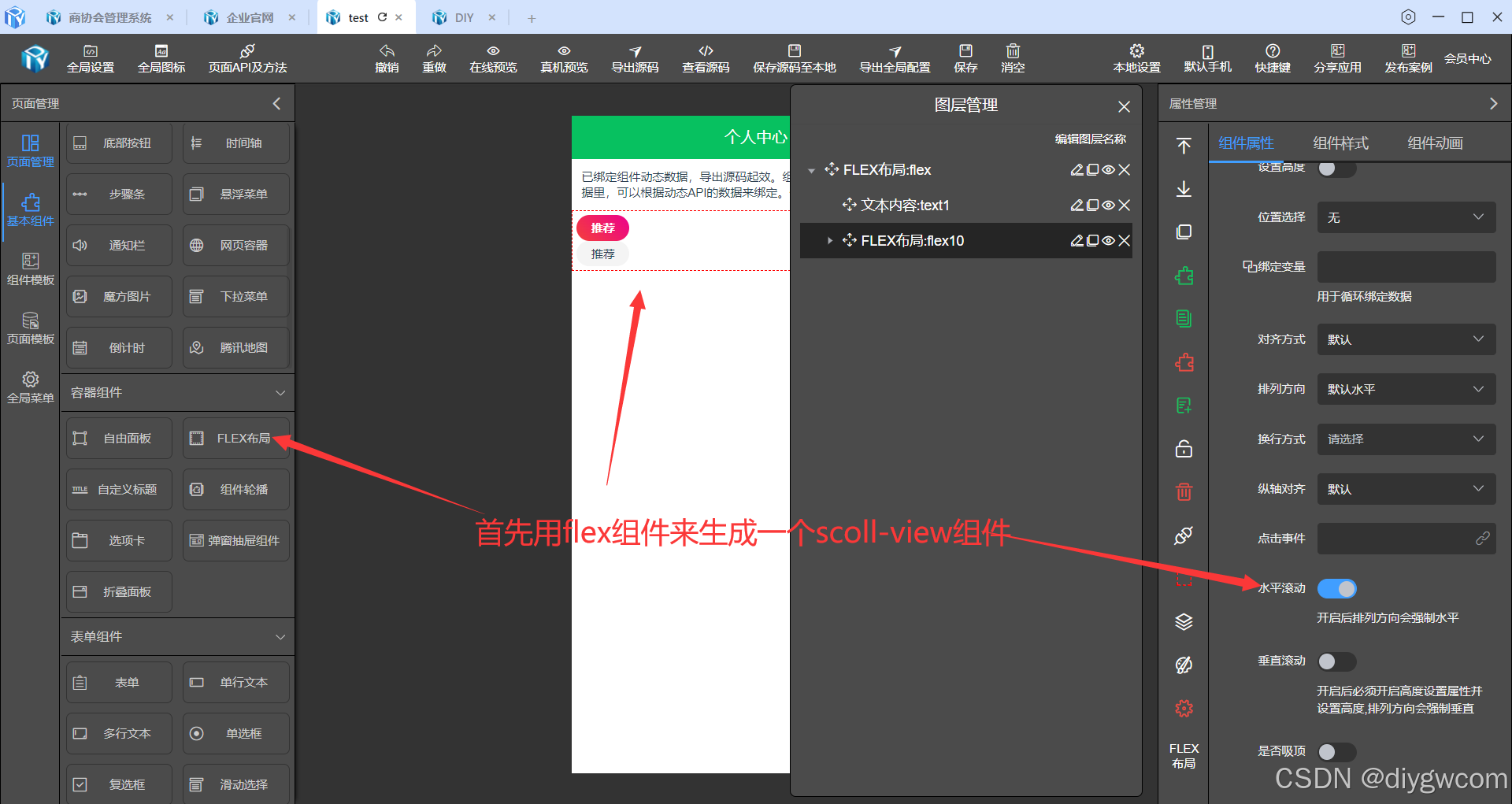Open 全局图标 global icons
Screen dimensions: 1512x804
coord(161,59)
